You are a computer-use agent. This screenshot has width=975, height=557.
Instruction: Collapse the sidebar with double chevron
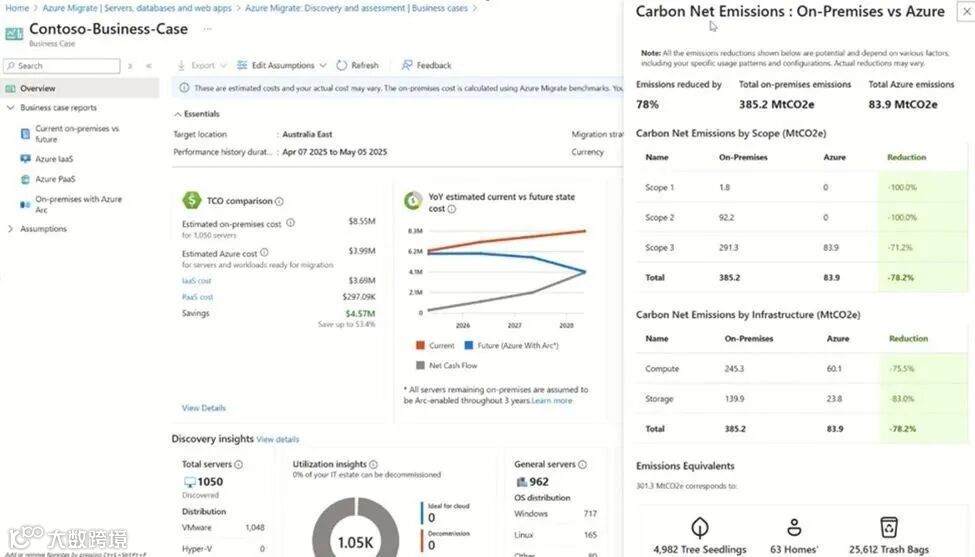(x=149, y=66)
